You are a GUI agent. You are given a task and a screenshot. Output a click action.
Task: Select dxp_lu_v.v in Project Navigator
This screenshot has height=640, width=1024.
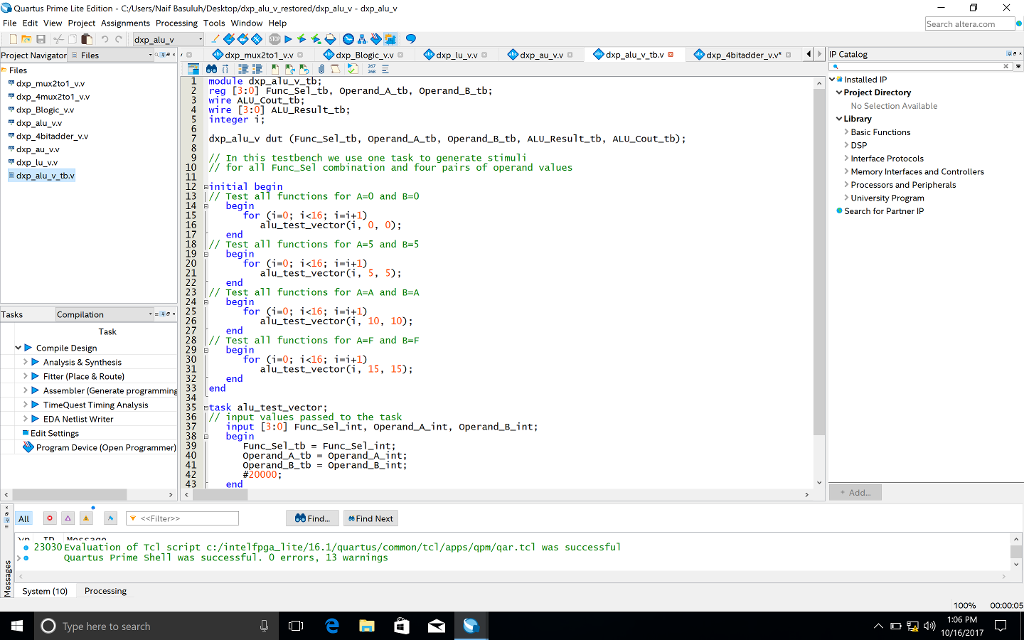click(x=37, y=163)
